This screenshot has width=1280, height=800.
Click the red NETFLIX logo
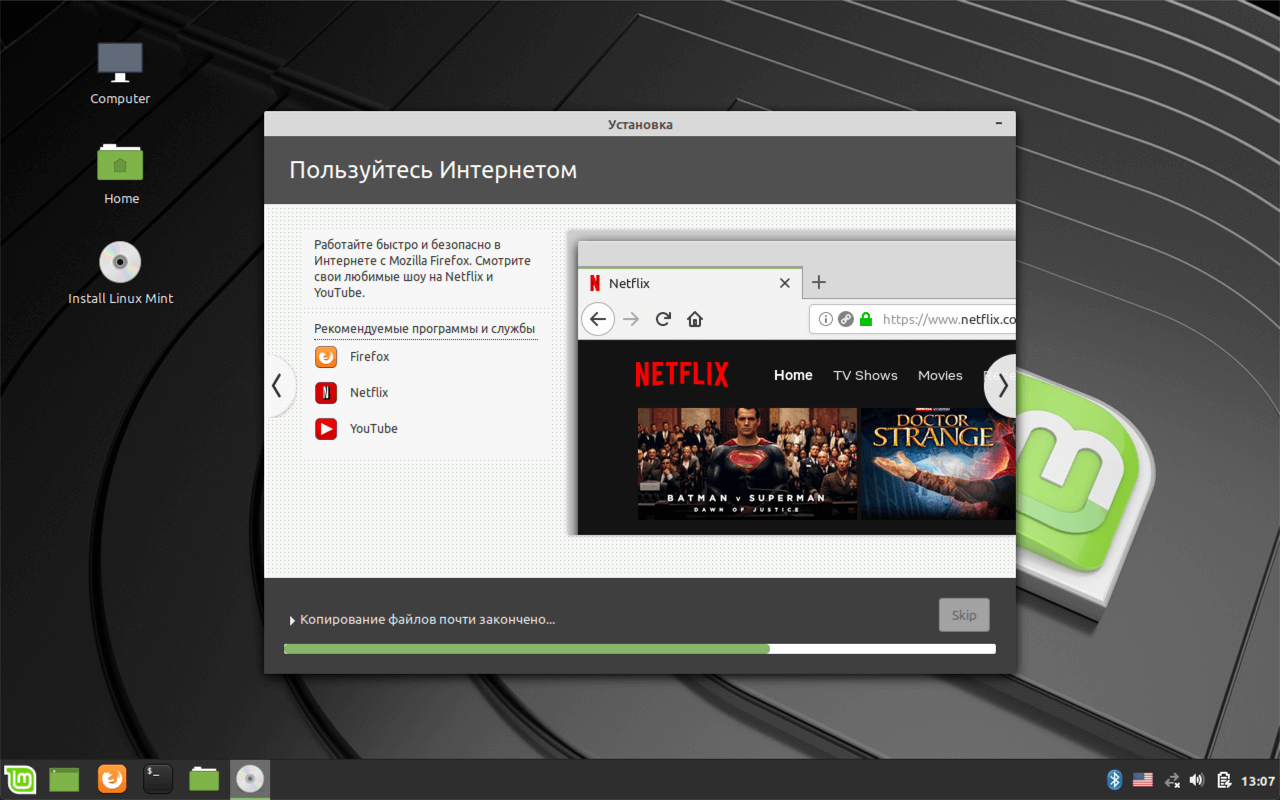[x=682, y=375]
